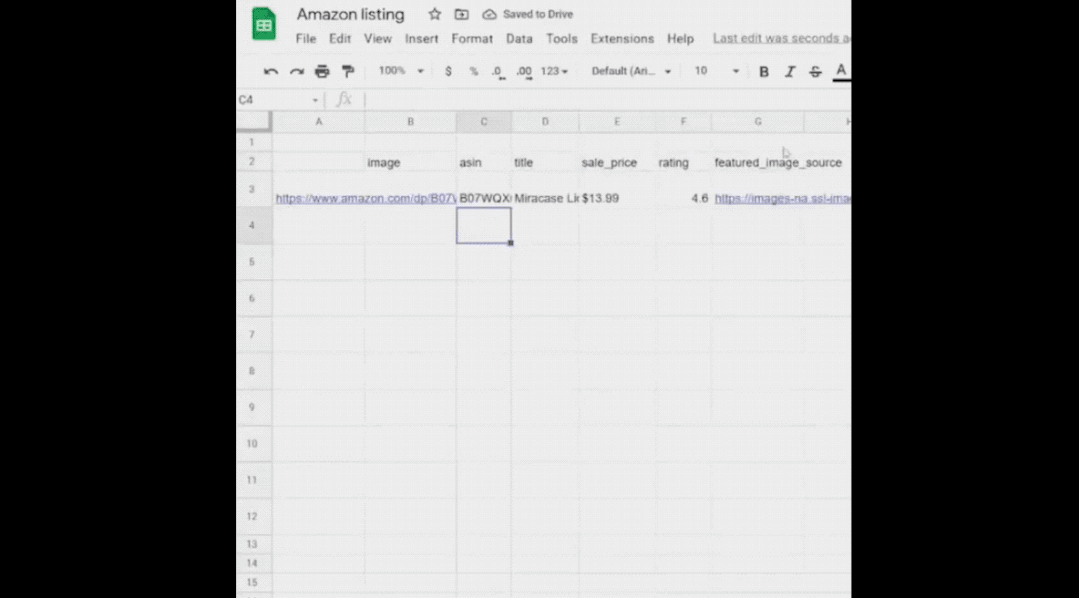Open the View menu
Viewport: 1079px width, 598px height.
378,39
